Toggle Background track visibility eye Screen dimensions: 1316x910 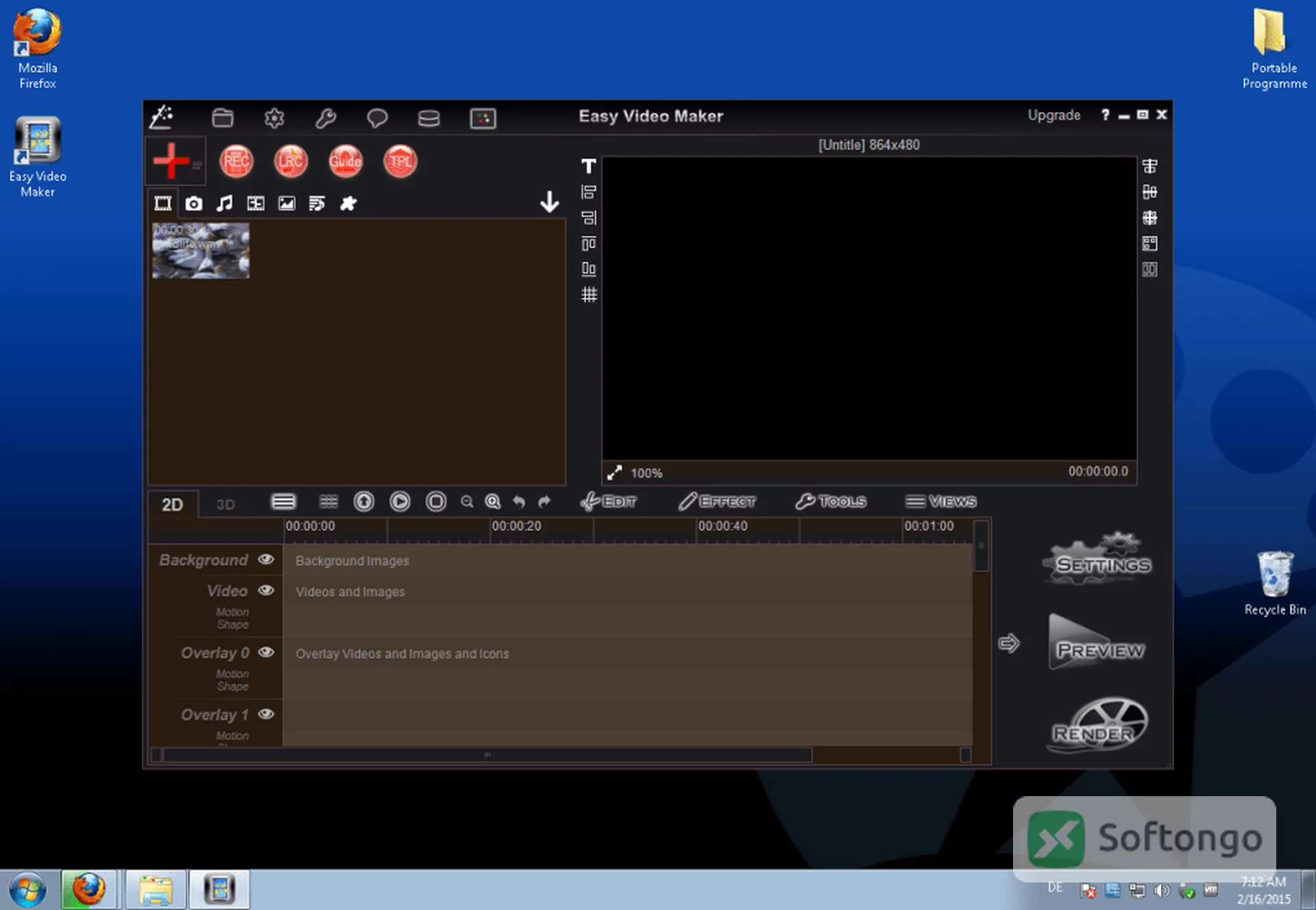pos(266,560)
